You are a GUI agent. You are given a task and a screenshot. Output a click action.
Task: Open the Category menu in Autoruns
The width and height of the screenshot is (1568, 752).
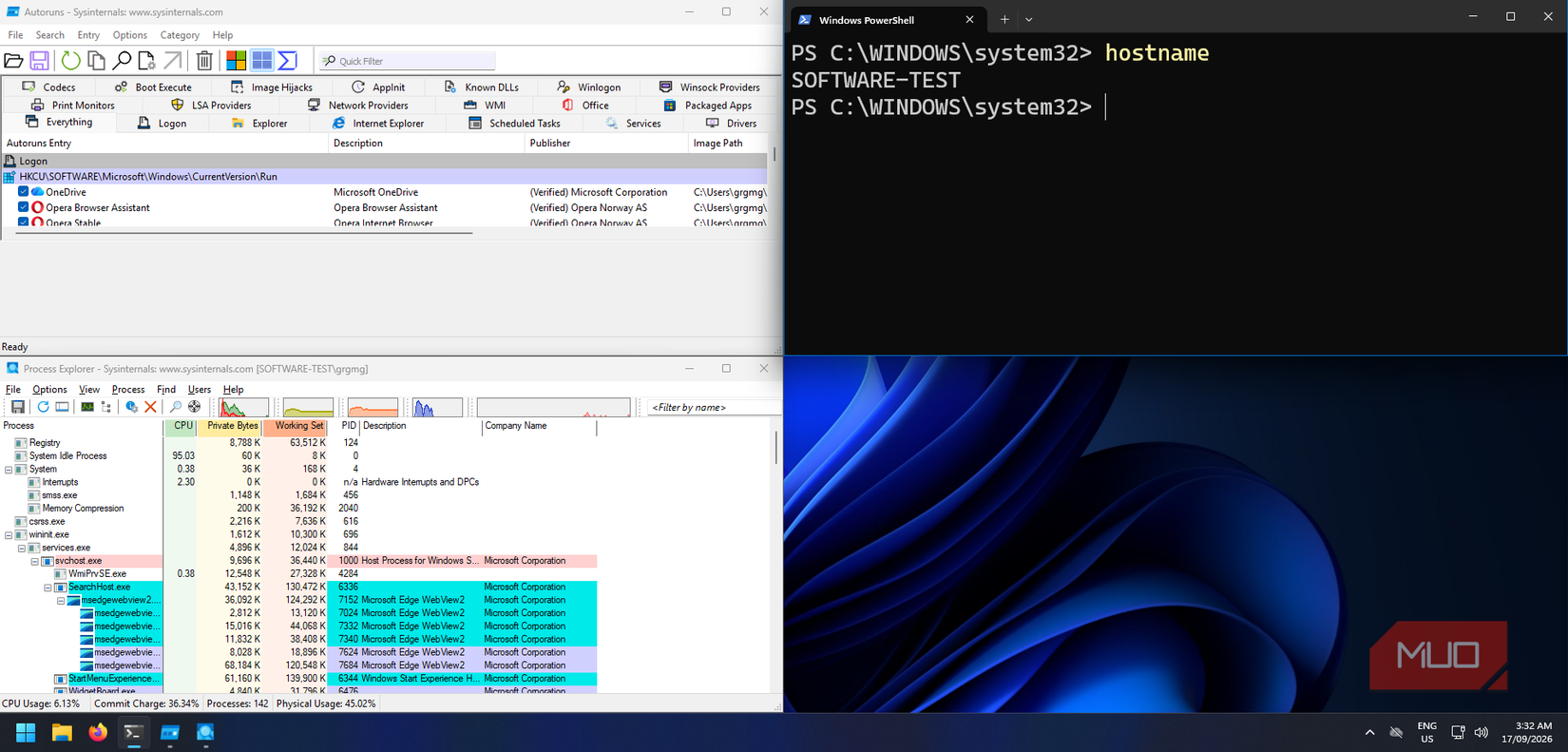180,35
